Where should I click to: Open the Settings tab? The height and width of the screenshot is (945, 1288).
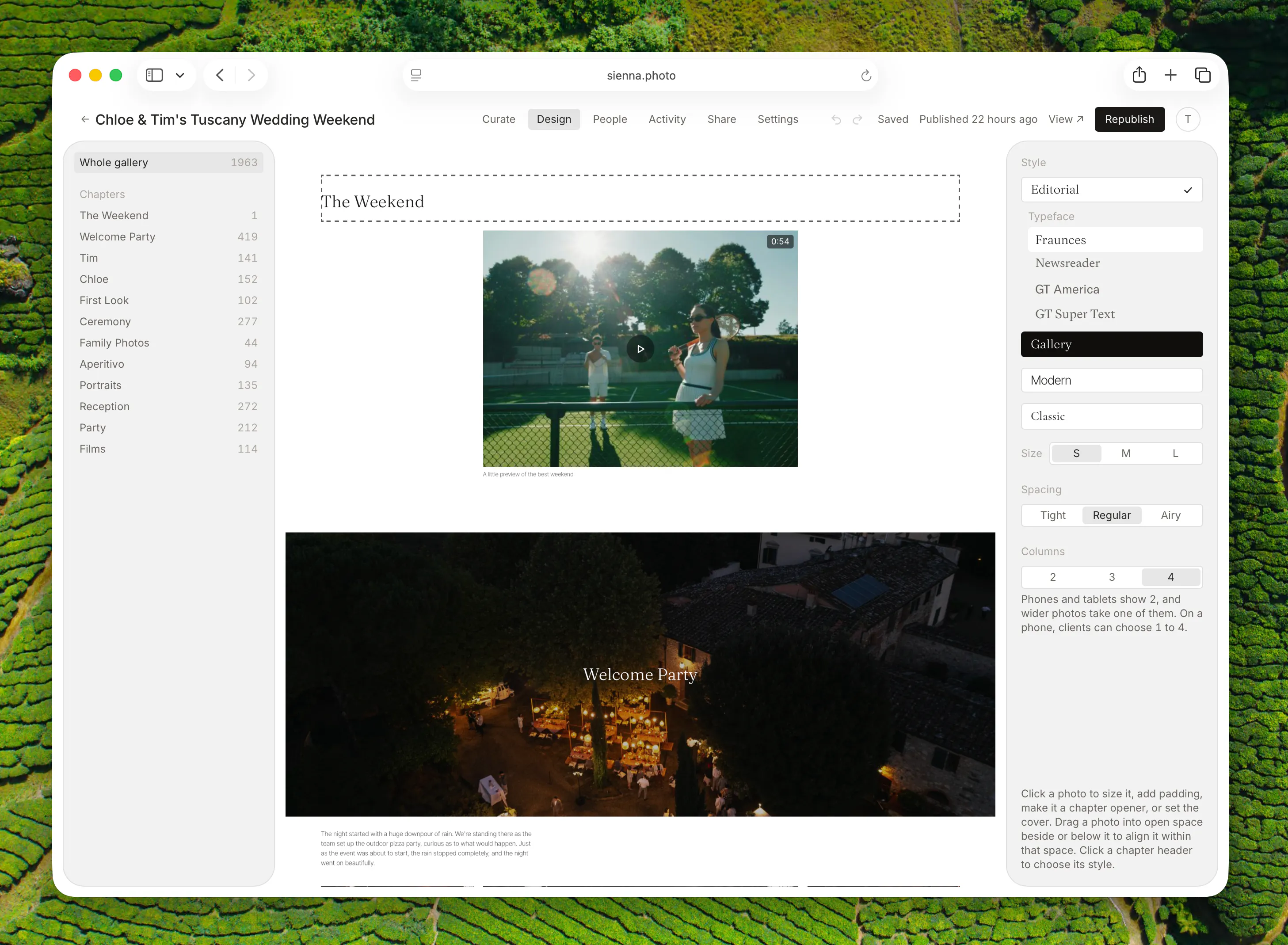777,119
